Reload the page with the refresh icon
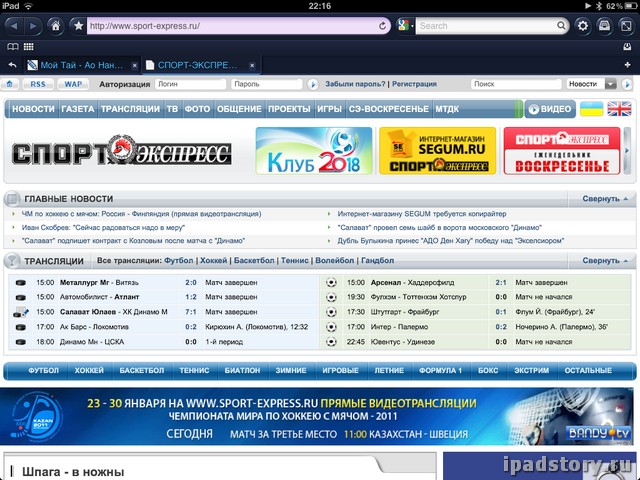 pos(382,26)
